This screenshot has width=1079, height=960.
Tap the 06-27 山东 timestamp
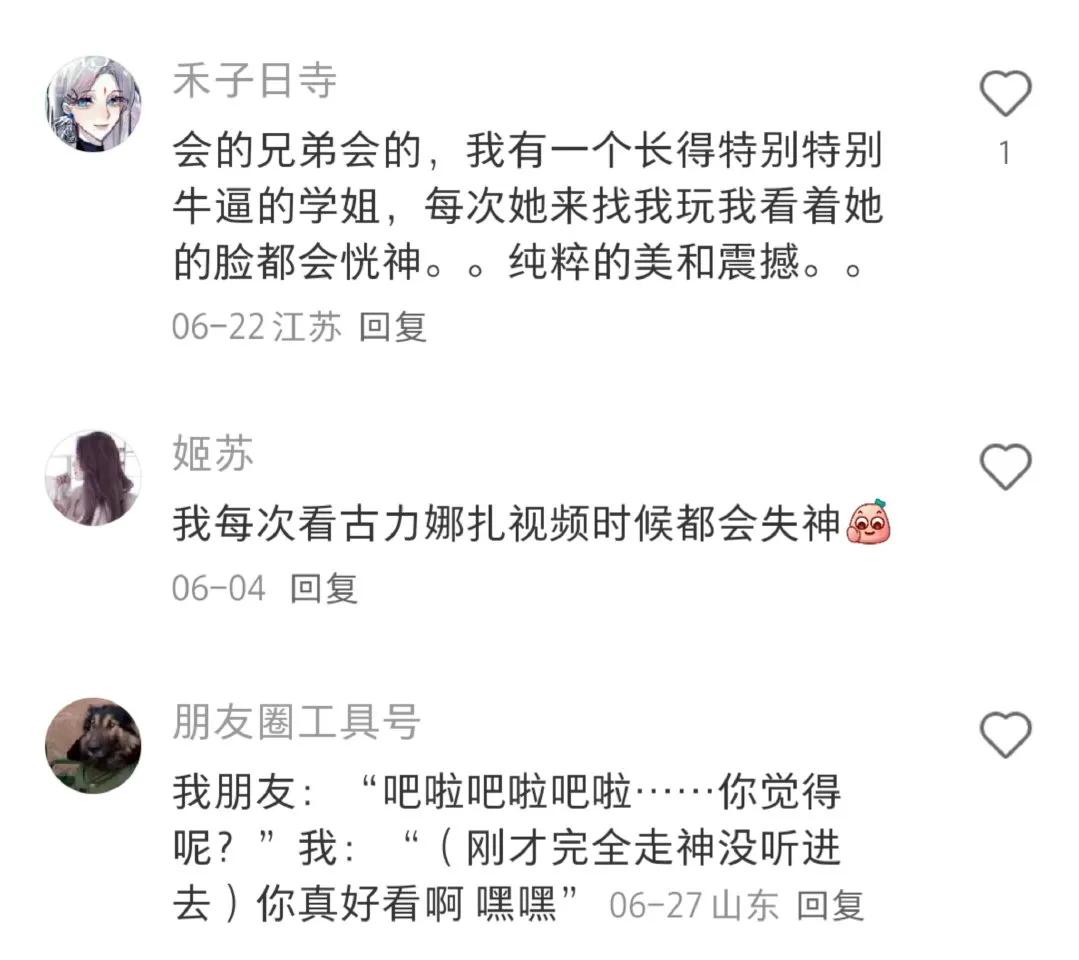[694, 906]
